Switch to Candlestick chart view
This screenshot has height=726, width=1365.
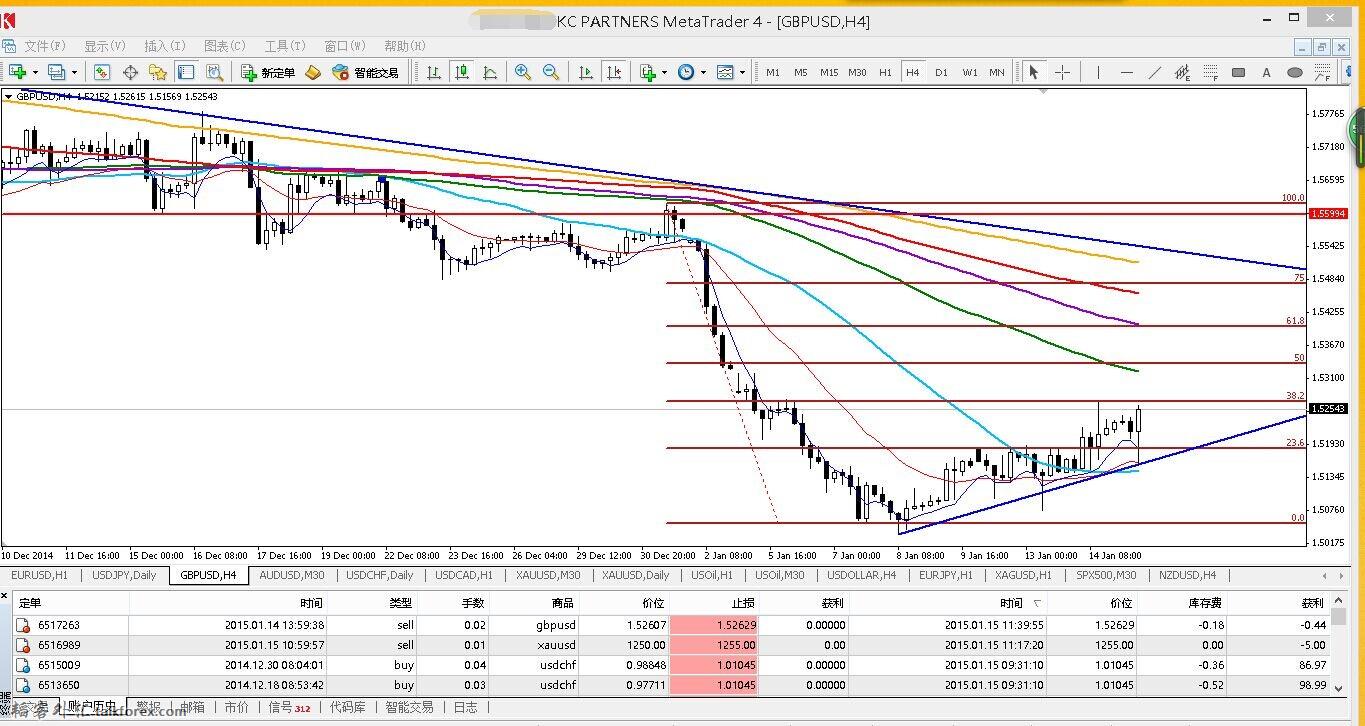coord(462,72)
